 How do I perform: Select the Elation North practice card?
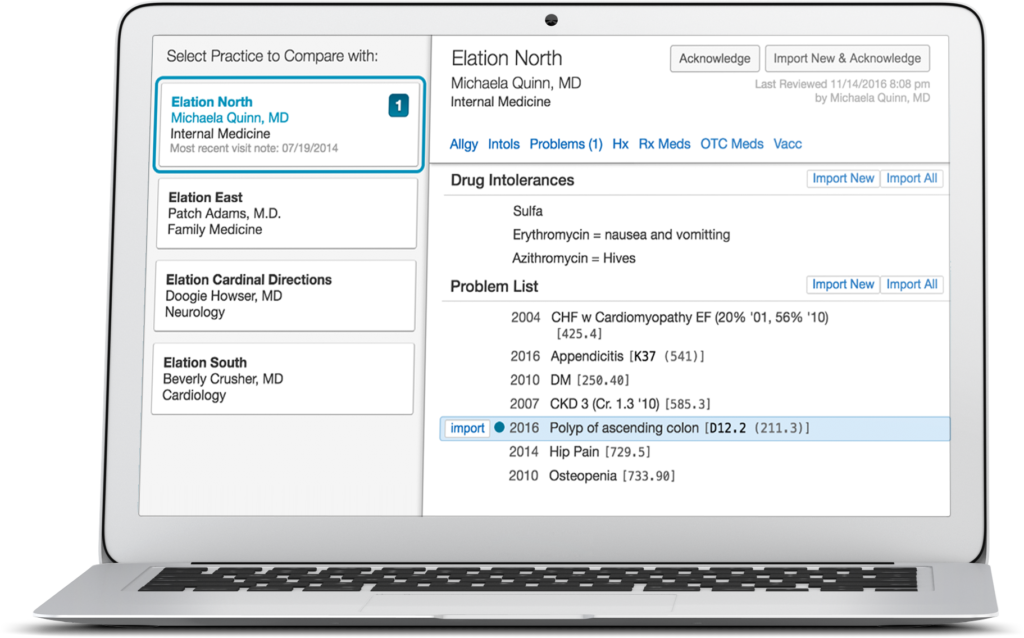(x=289, y=124)
